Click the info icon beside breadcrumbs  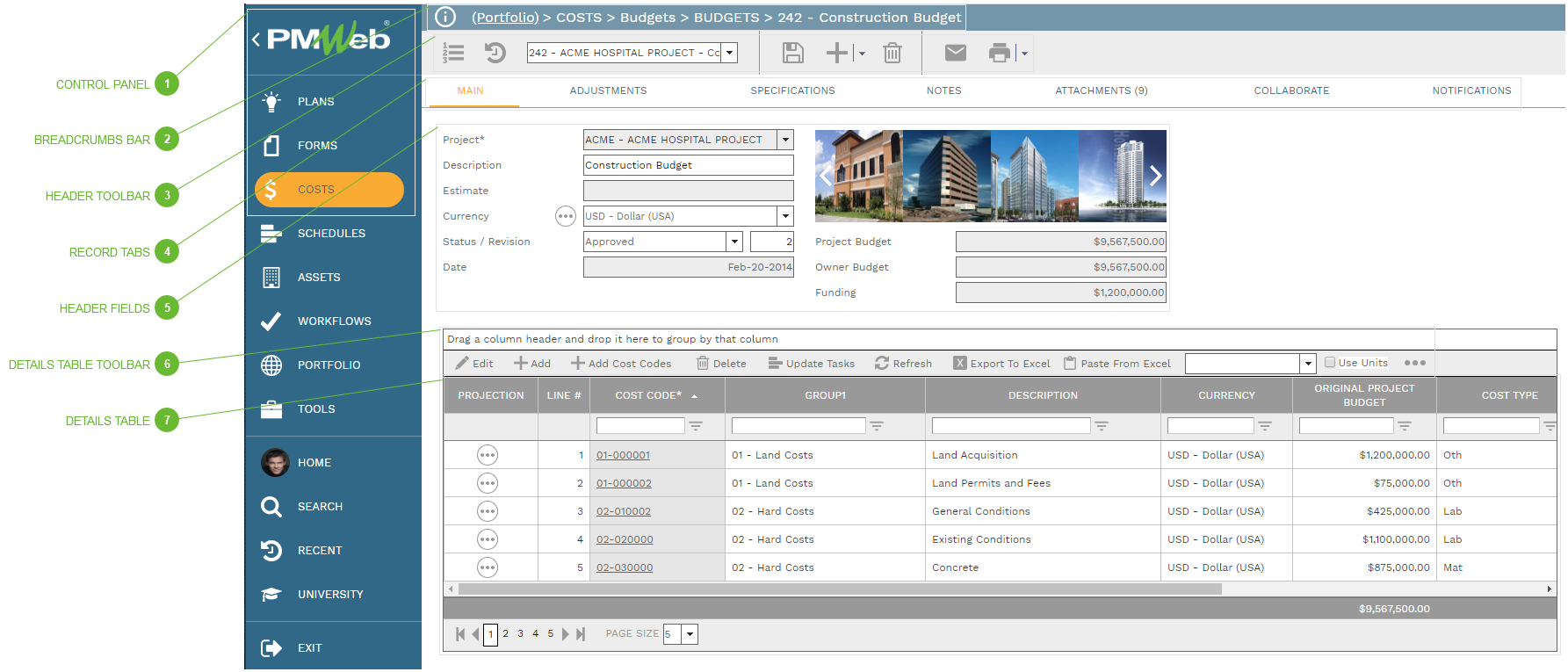[x=445, y=17]
